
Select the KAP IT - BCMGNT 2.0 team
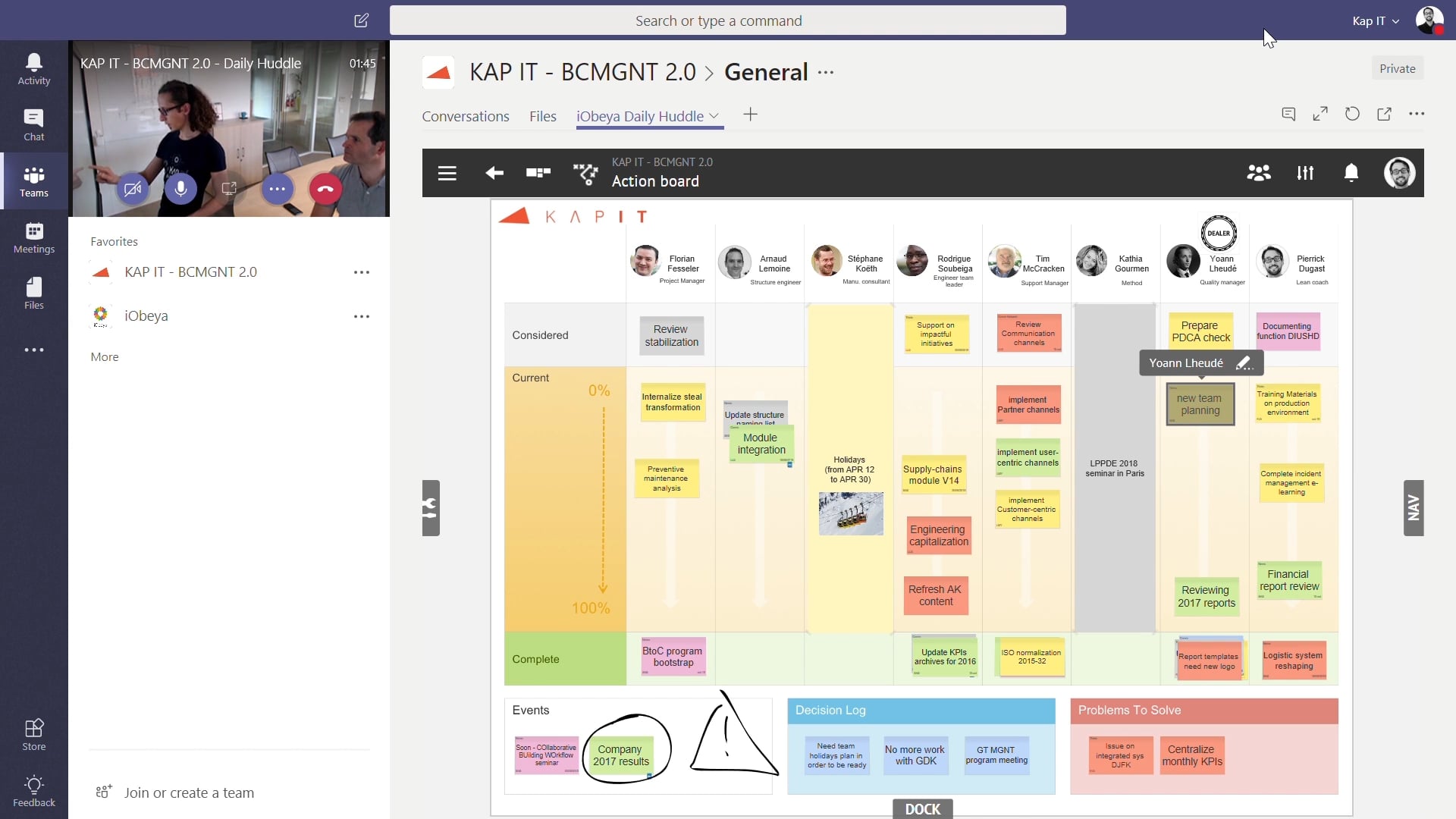click(191, 272)
